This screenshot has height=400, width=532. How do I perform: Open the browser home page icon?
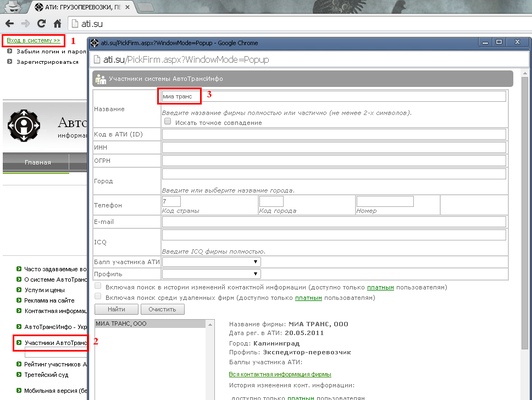(x=57, y=23)
